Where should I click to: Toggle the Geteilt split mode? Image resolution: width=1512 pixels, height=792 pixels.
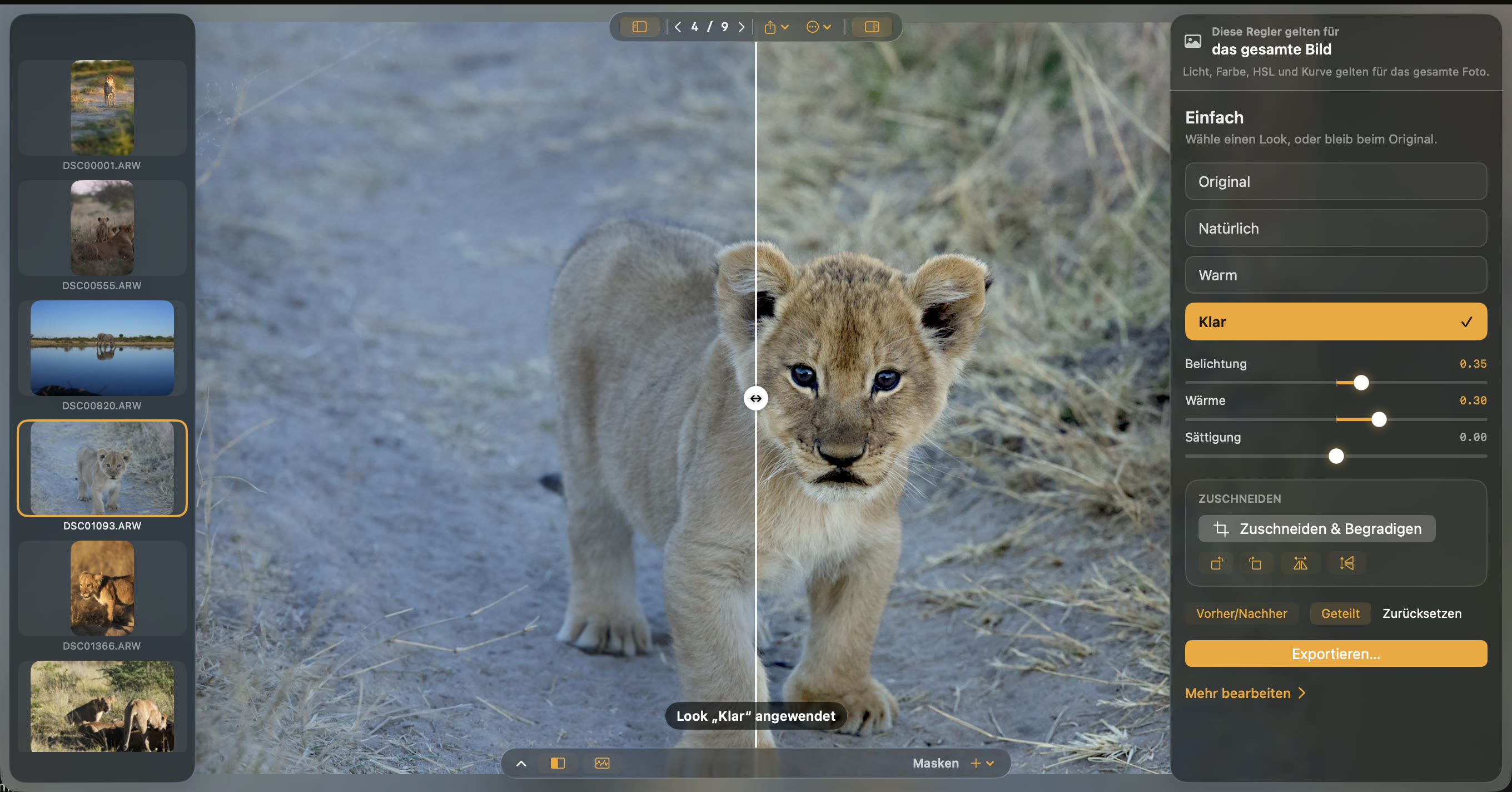pyautogui.click(x=1340, y=613)
